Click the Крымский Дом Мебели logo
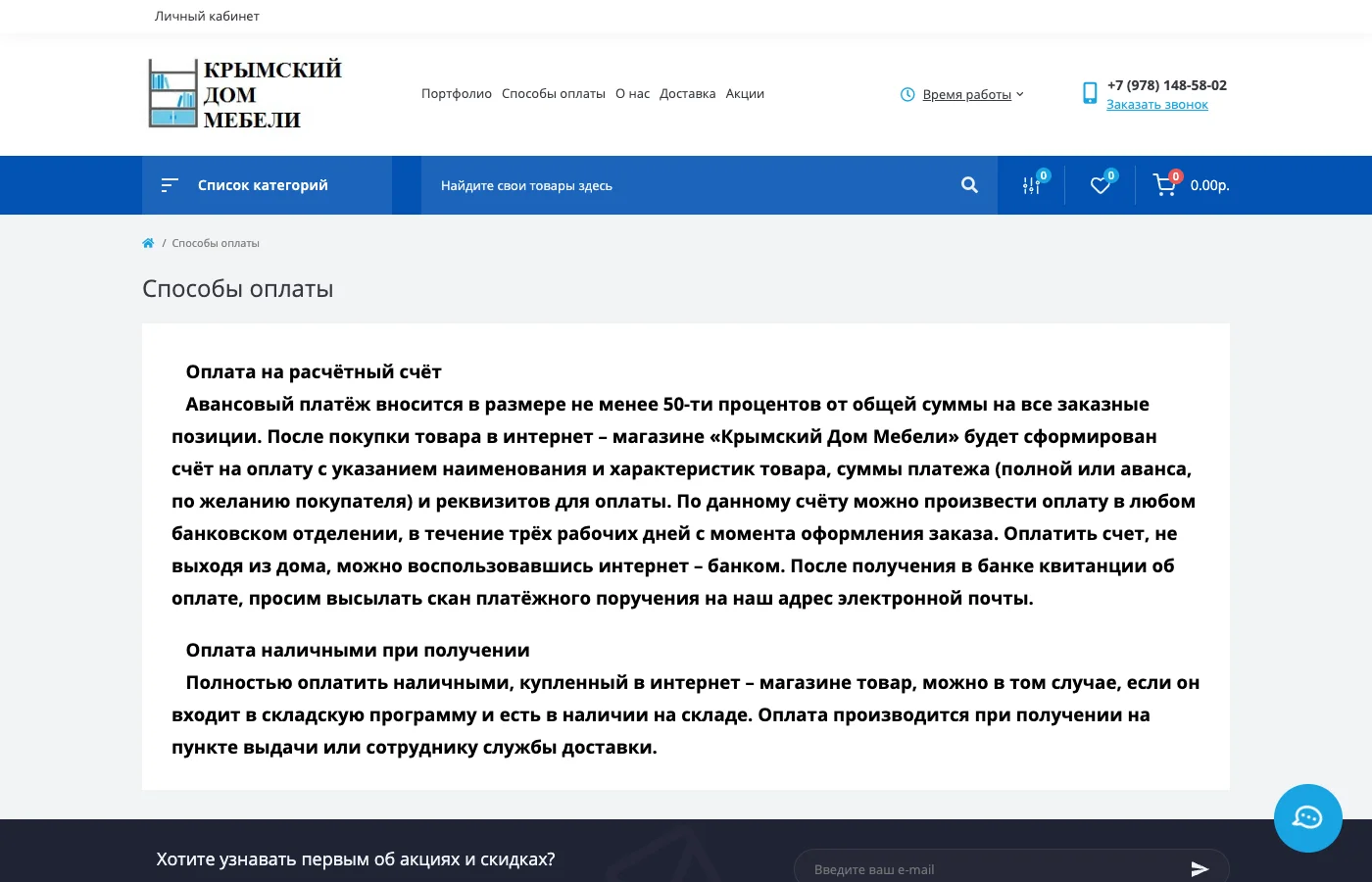1372x882 pixels. coord(245,94)
